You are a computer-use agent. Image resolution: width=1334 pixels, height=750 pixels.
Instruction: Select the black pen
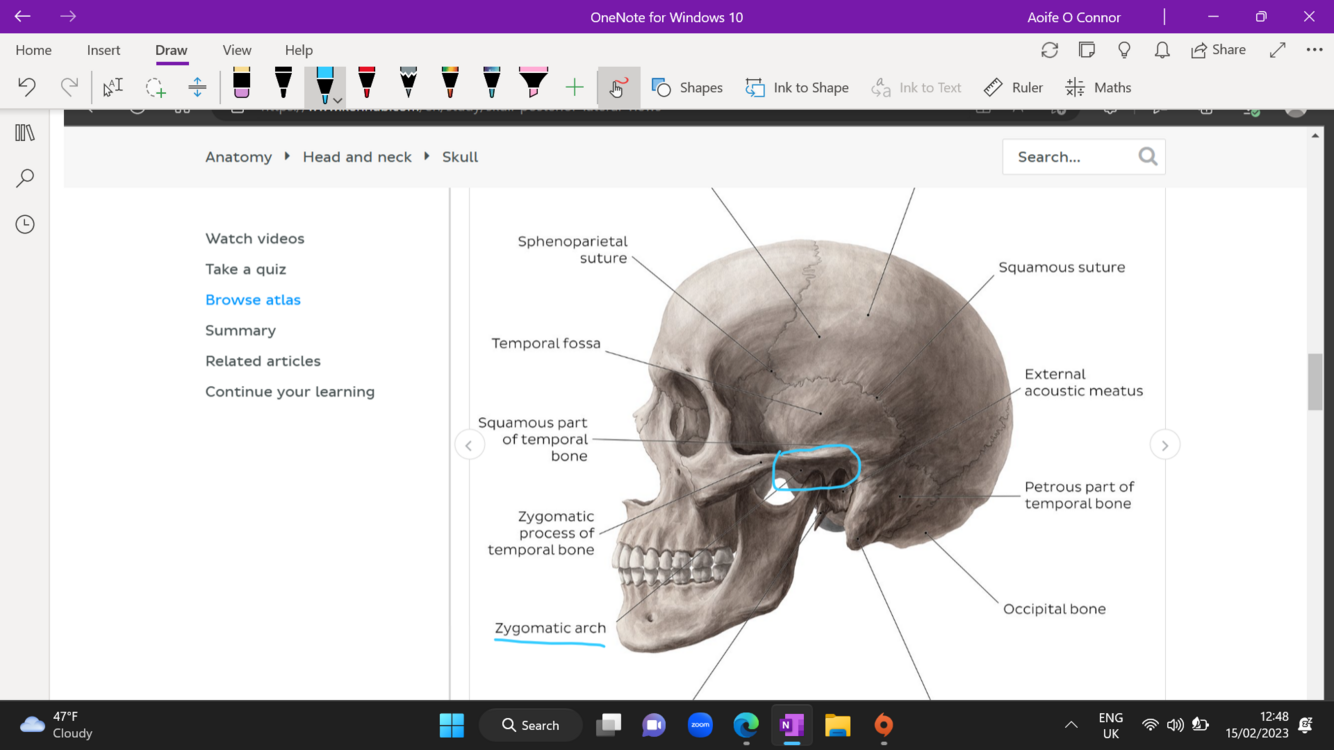[283, 84]
